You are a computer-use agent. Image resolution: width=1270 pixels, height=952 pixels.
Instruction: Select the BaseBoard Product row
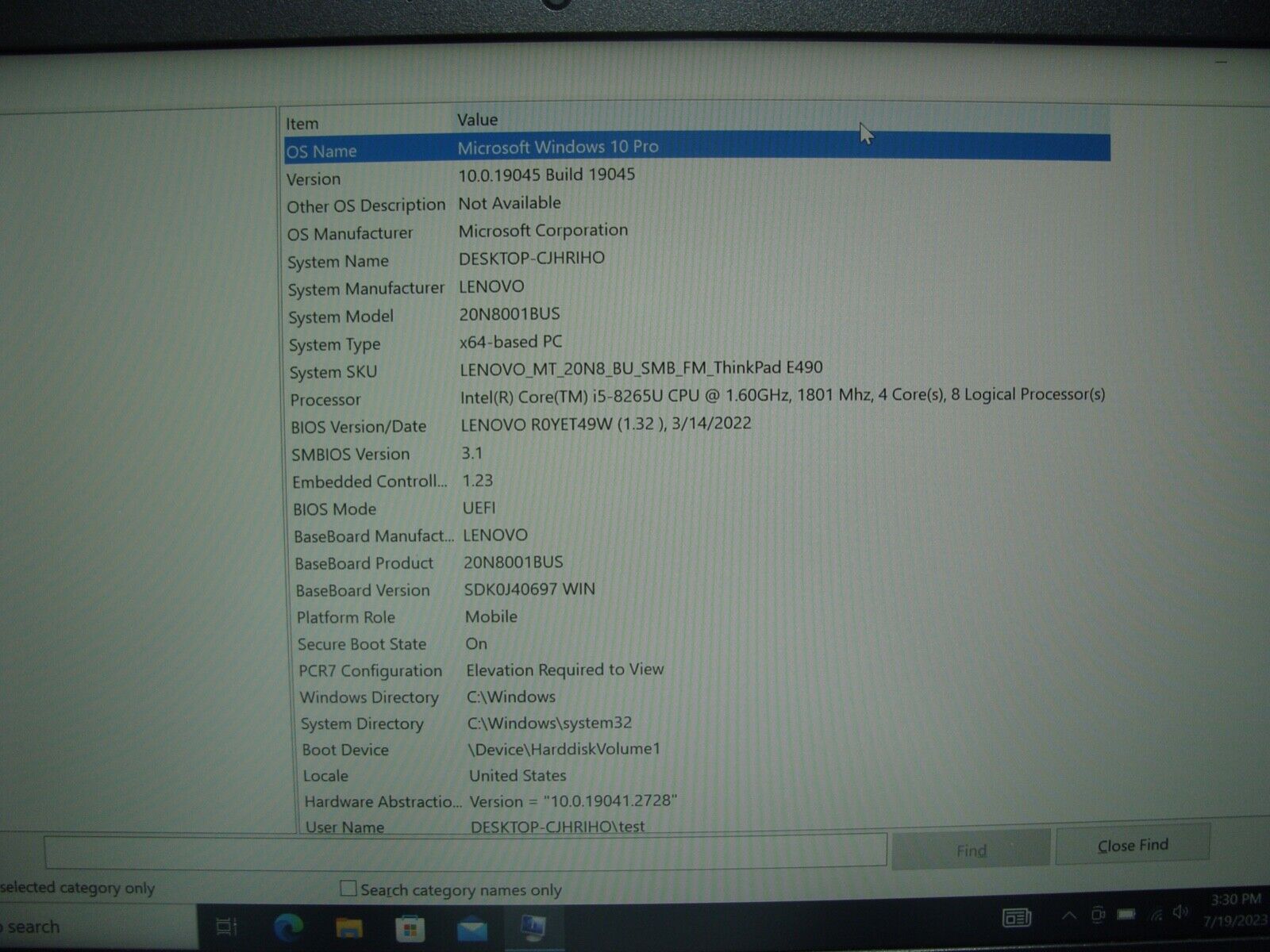tap(700, 562)
